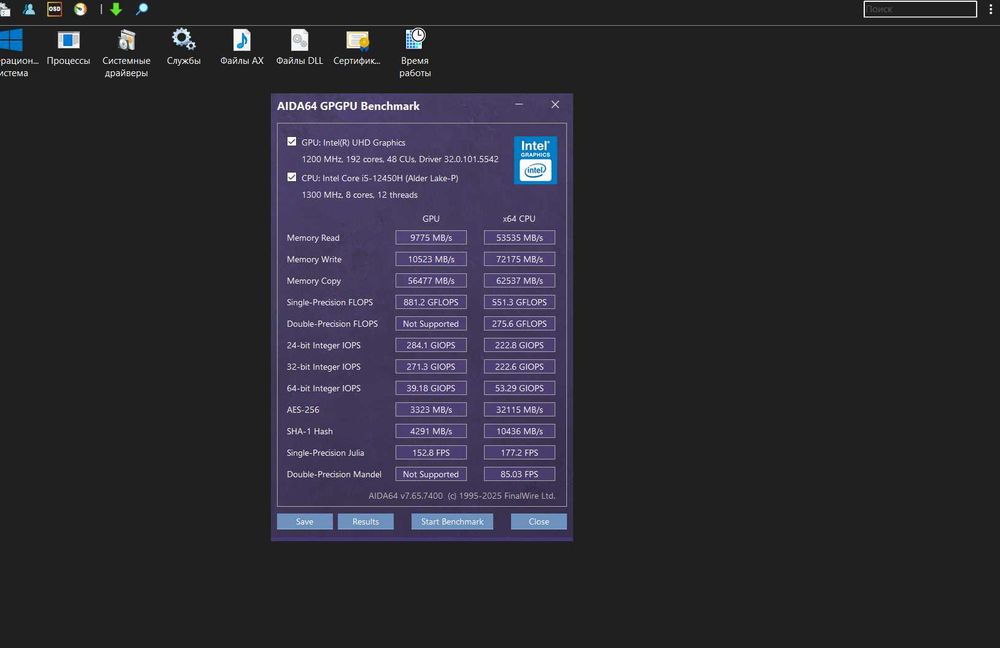
Task: Click CPU value 53.29 GIOPS
Action: click(x=519, y=388)
